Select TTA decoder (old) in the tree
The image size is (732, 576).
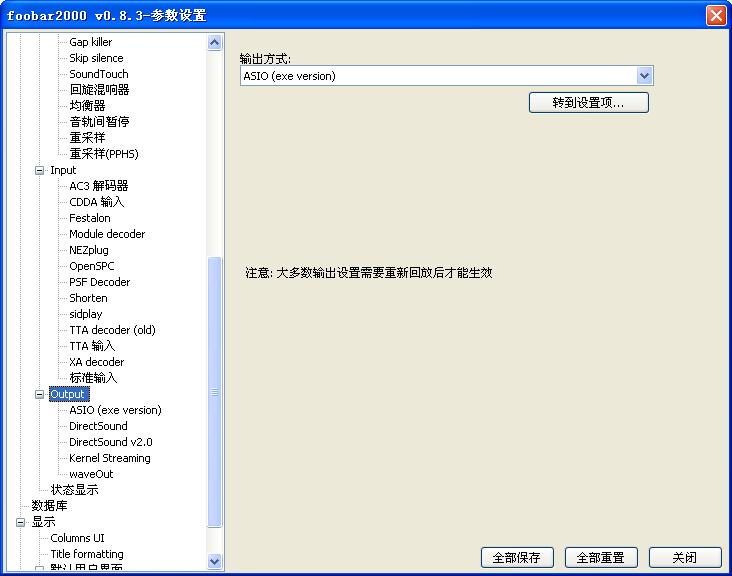[112, 330]
